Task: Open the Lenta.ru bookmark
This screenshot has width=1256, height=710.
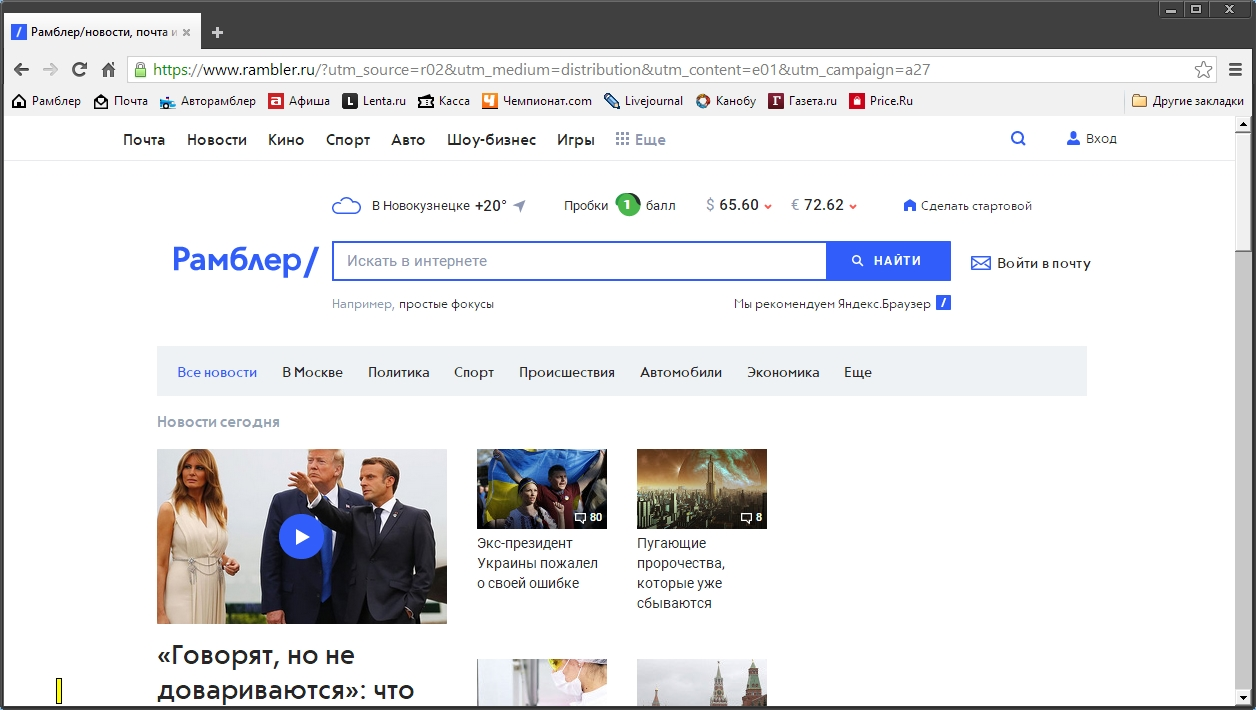Action: (x=375, y=101)
